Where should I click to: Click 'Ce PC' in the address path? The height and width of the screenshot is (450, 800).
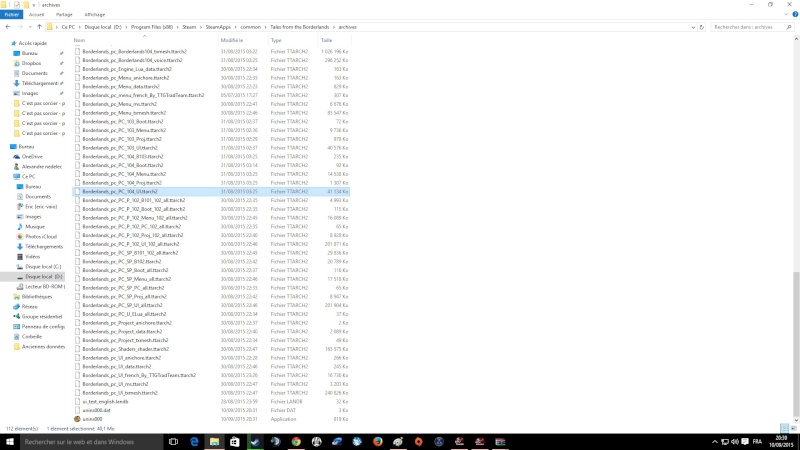(68, 27)
